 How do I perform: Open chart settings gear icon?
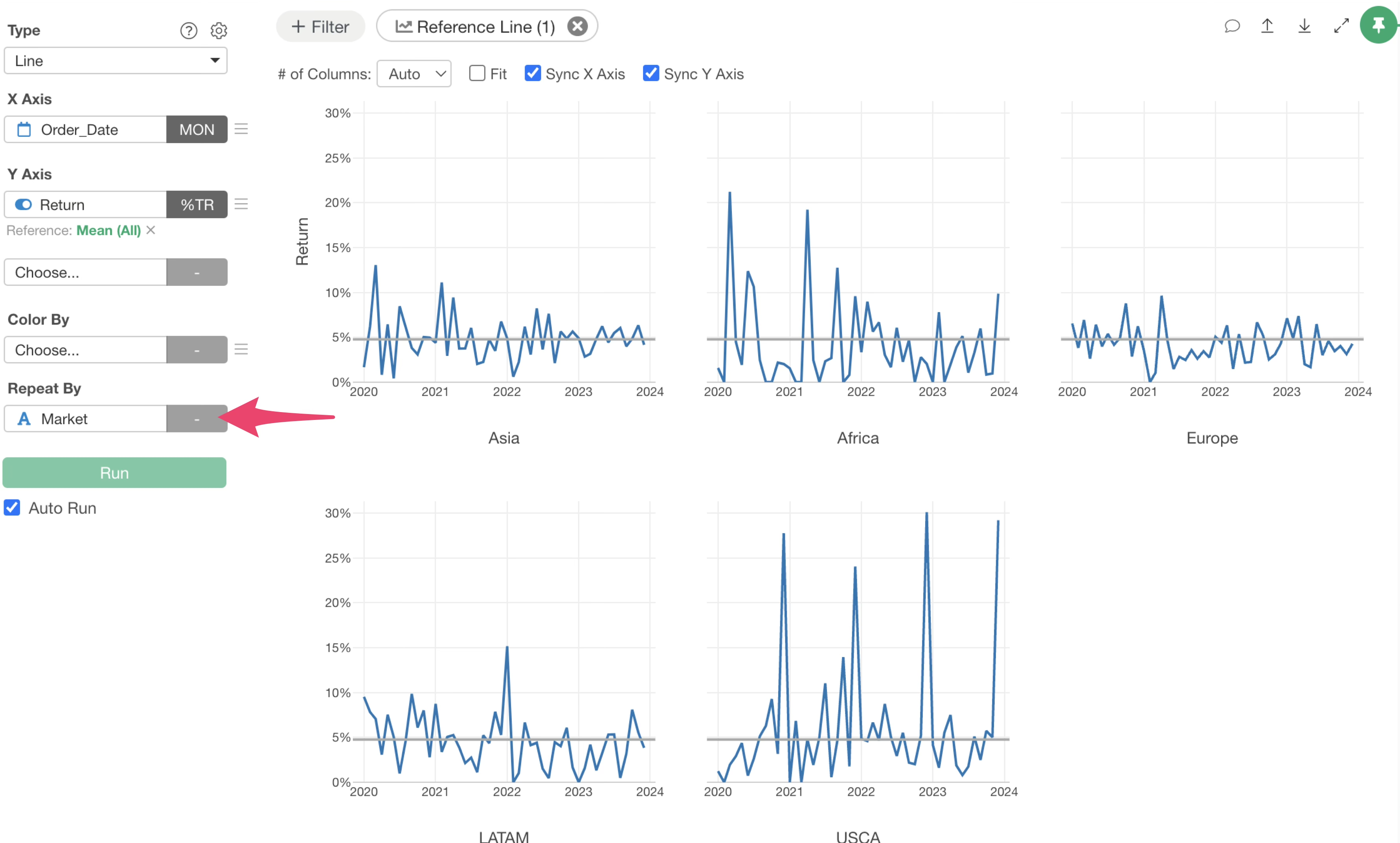(219, 31)
